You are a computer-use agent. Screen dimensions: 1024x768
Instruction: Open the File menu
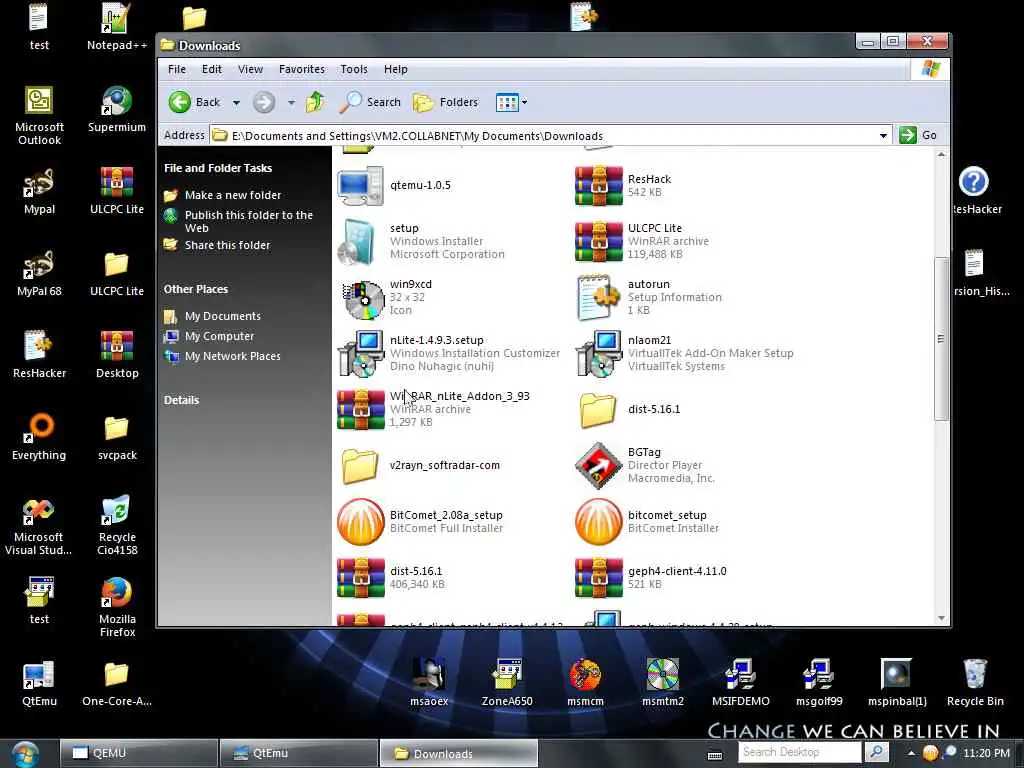(176, 69)
